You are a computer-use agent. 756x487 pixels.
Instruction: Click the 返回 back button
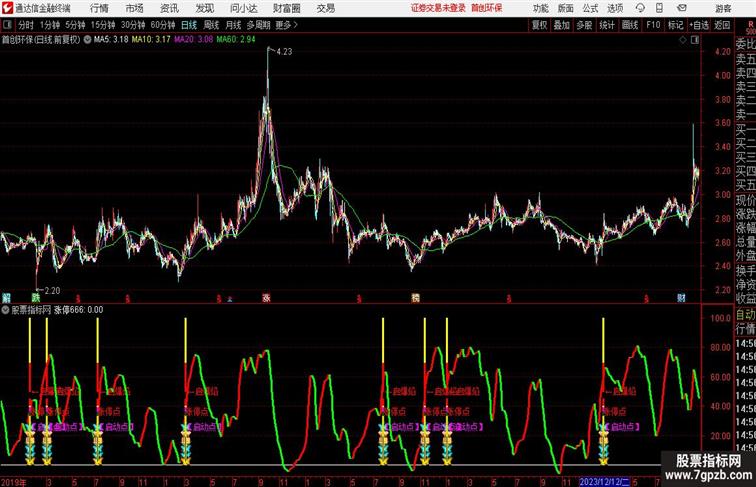(722, 25)
